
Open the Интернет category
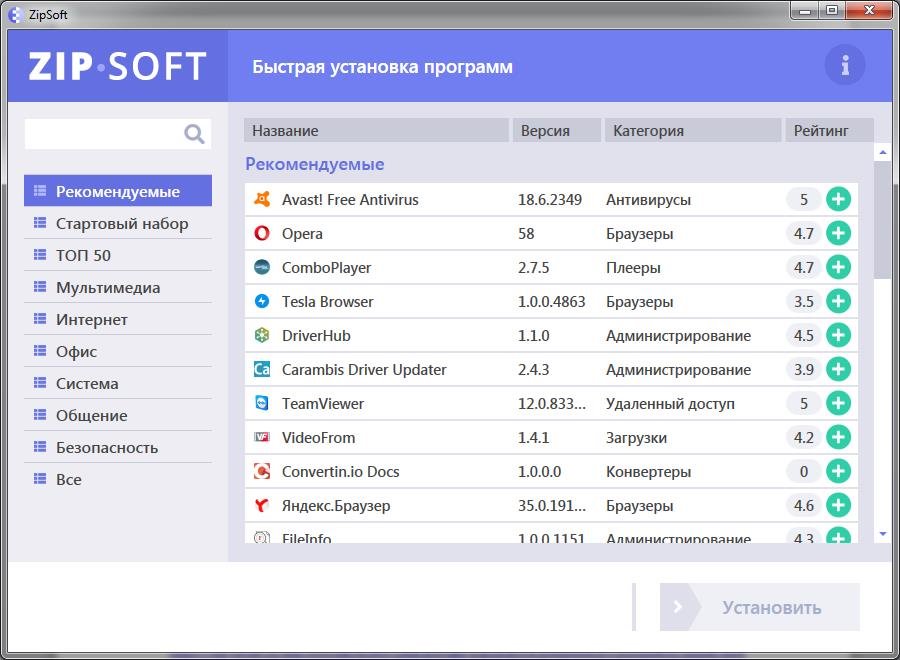(118, 320)
